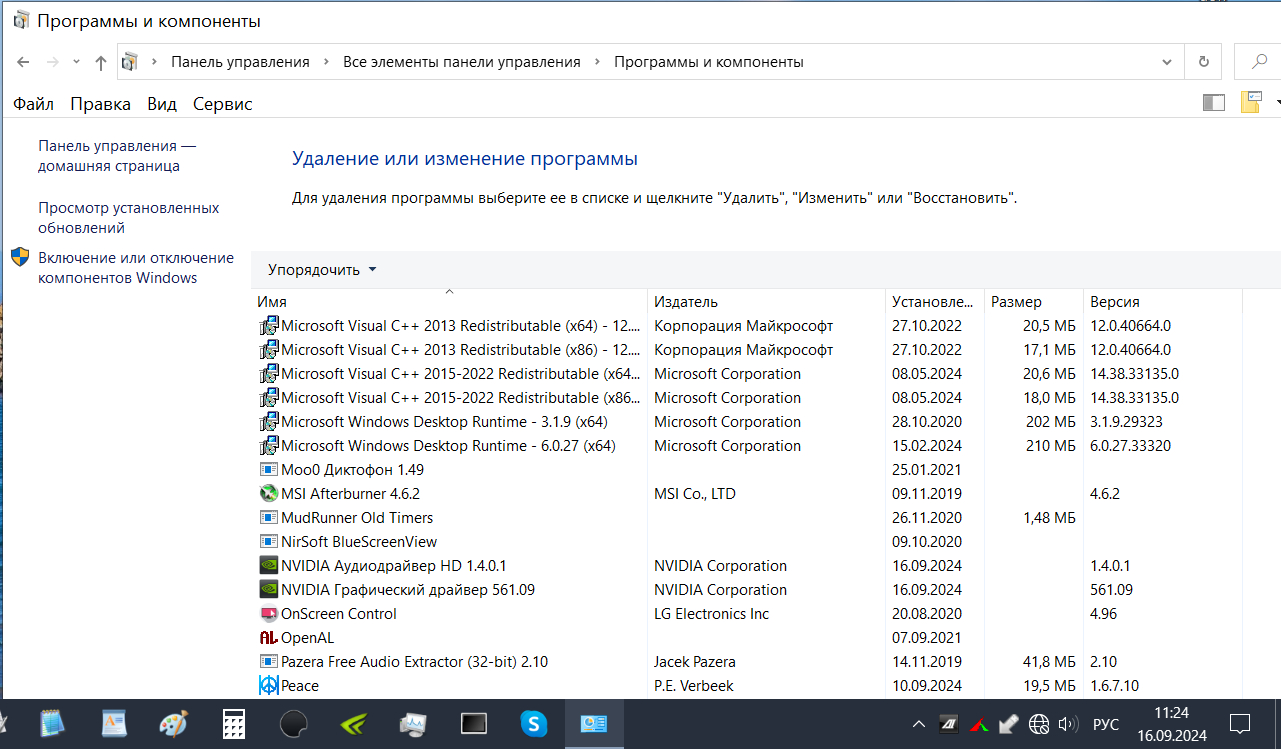Refresh the Programs and Features list

pos(1204,62)
